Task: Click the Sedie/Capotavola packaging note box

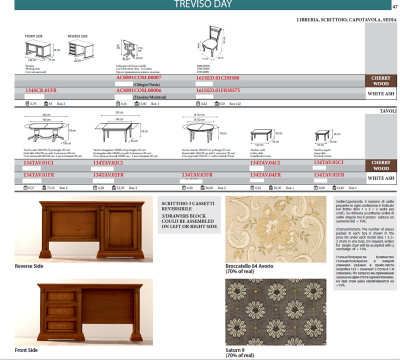Action: tap(365, 243)
